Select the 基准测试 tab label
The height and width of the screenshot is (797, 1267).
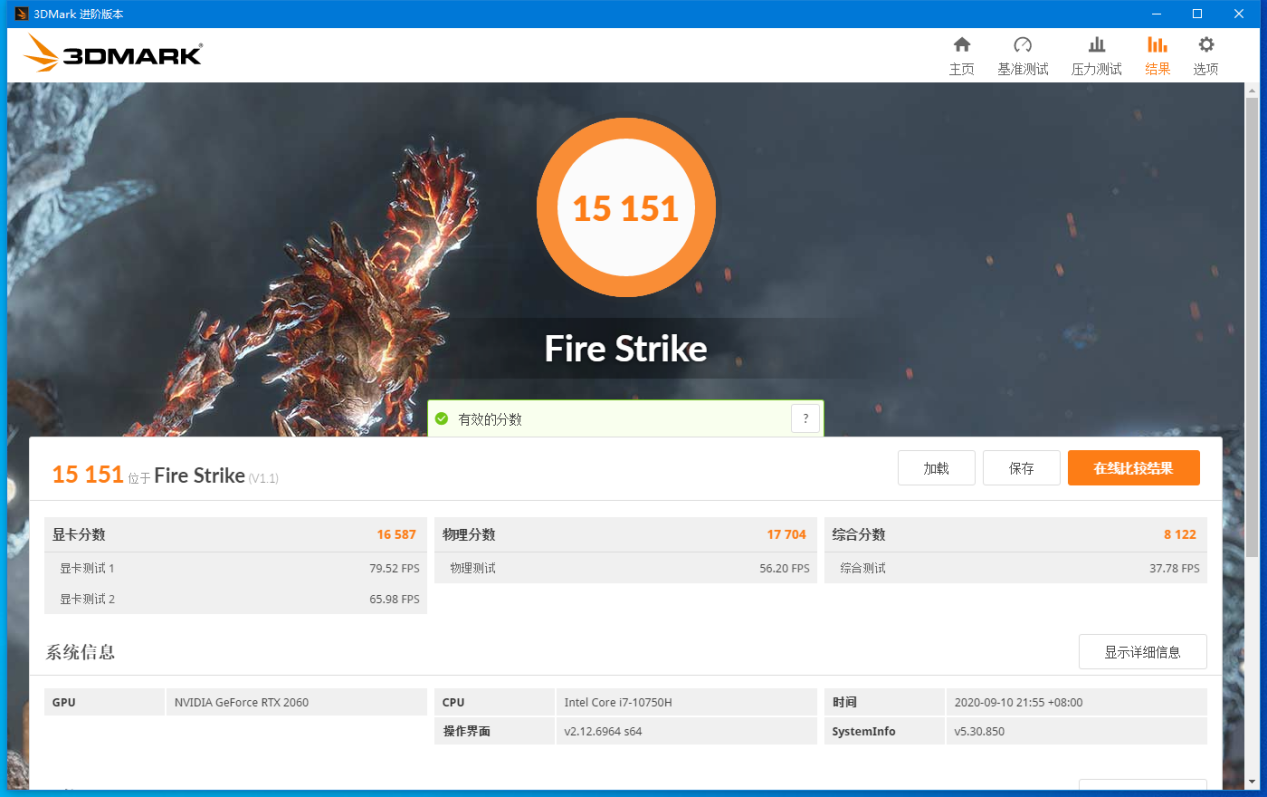[1022, 69]
